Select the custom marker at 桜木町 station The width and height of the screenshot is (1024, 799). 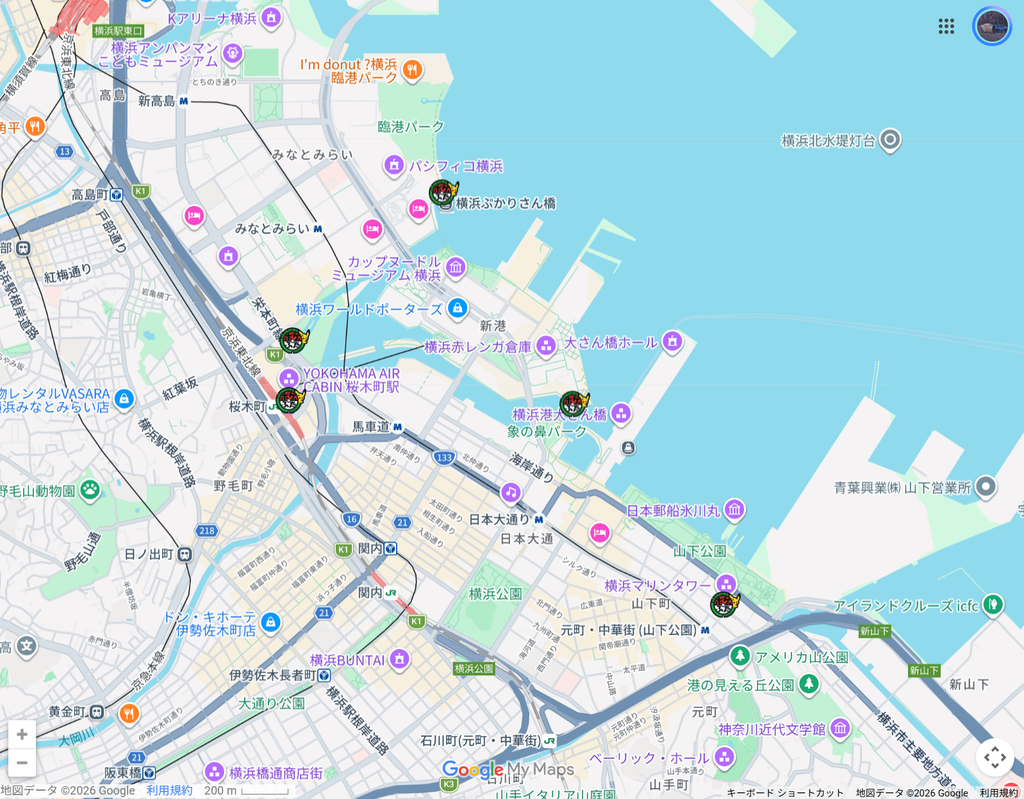tap(290, 400)
